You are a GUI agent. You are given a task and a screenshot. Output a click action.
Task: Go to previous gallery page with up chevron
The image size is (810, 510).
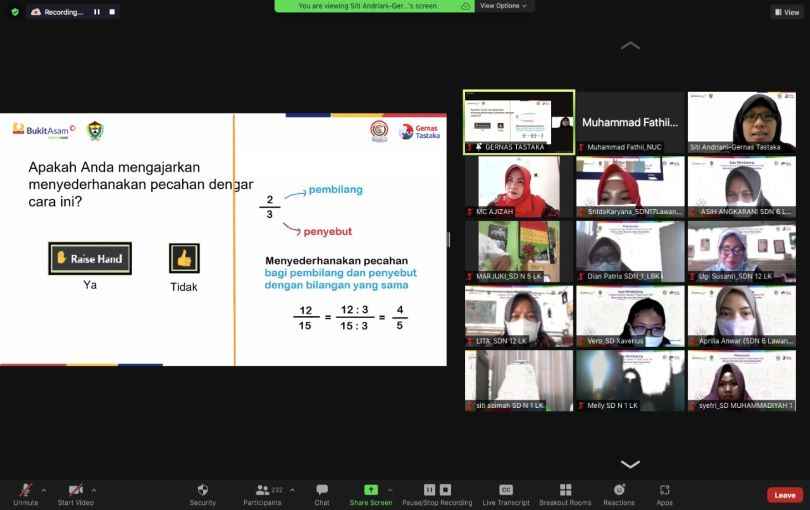pos(630,46)
